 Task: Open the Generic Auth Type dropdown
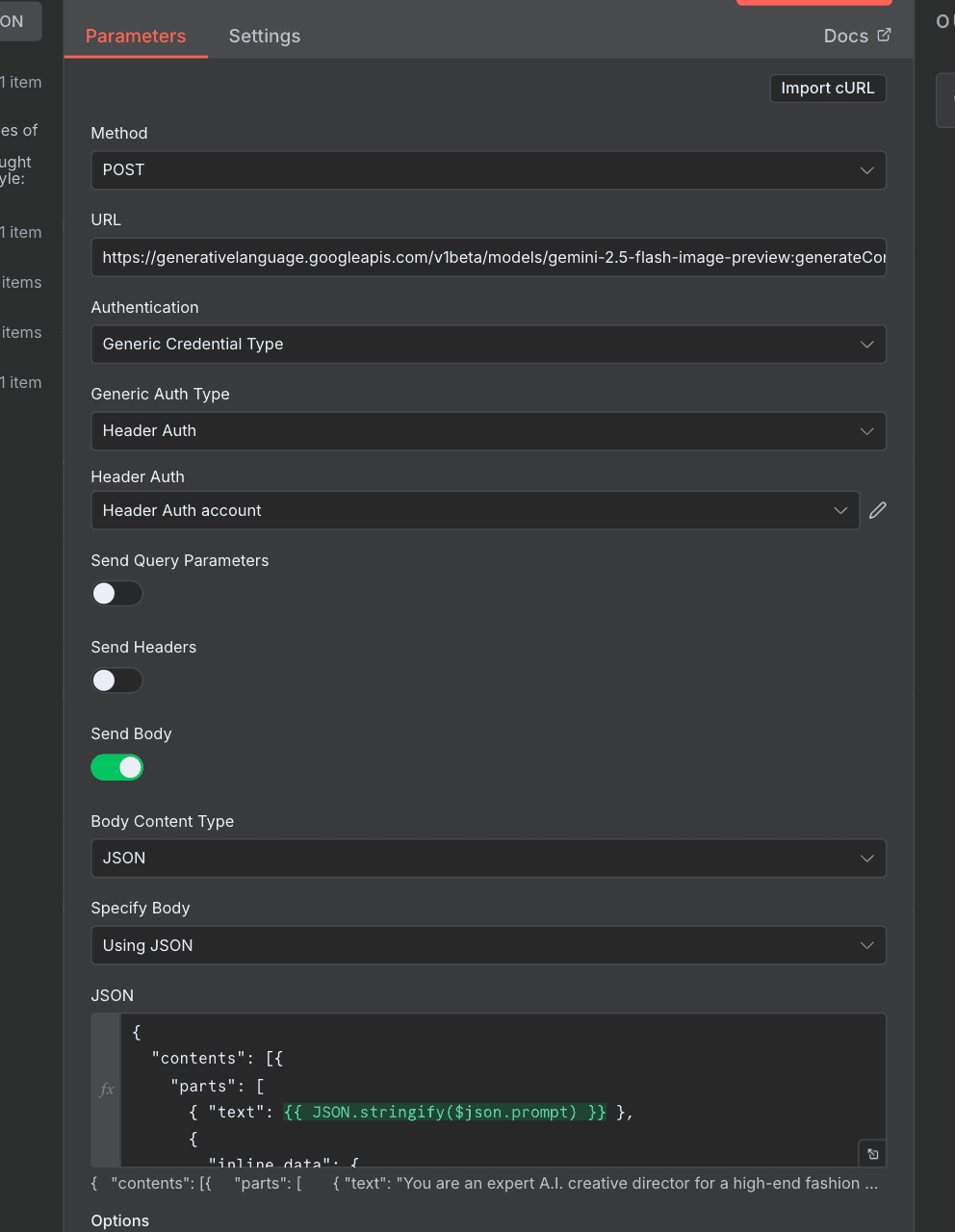click(x=487, y=431)
